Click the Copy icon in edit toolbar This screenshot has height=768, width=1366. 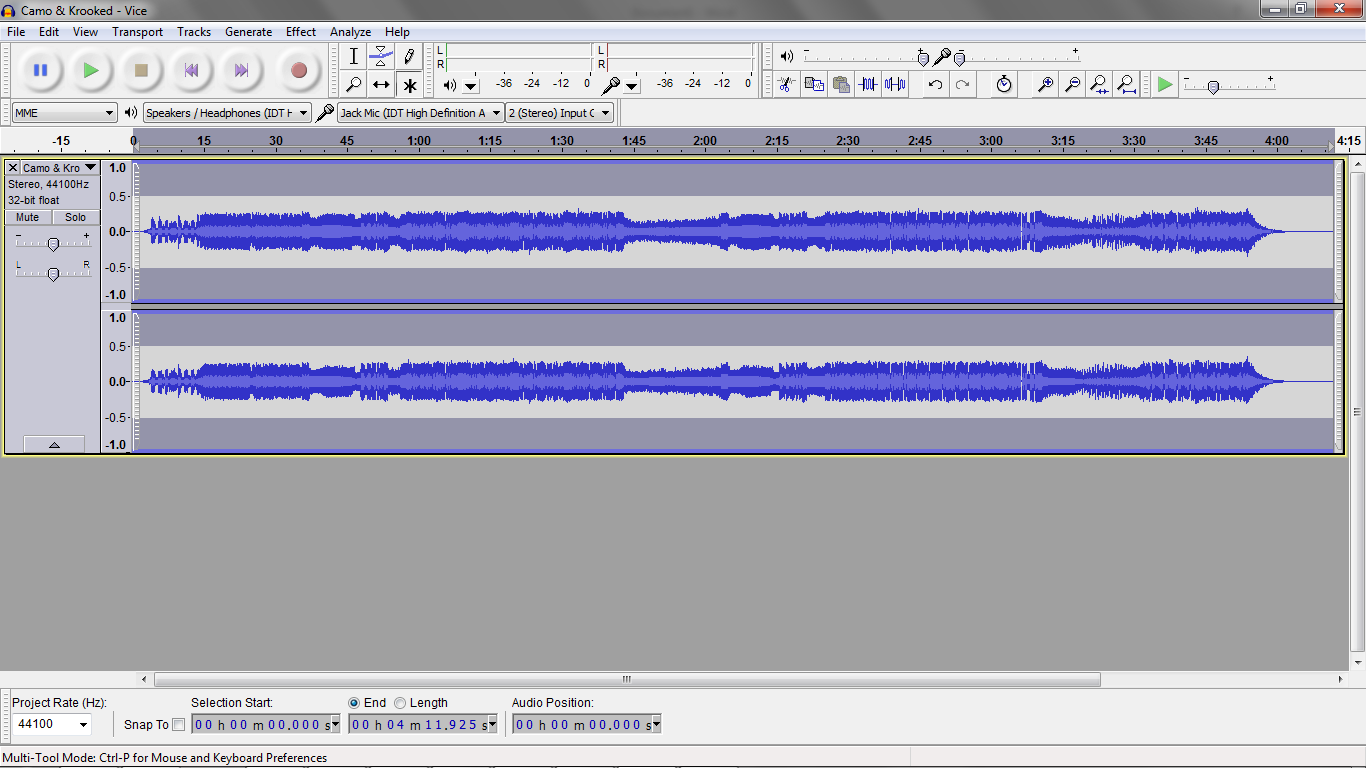tap(814, 84)
